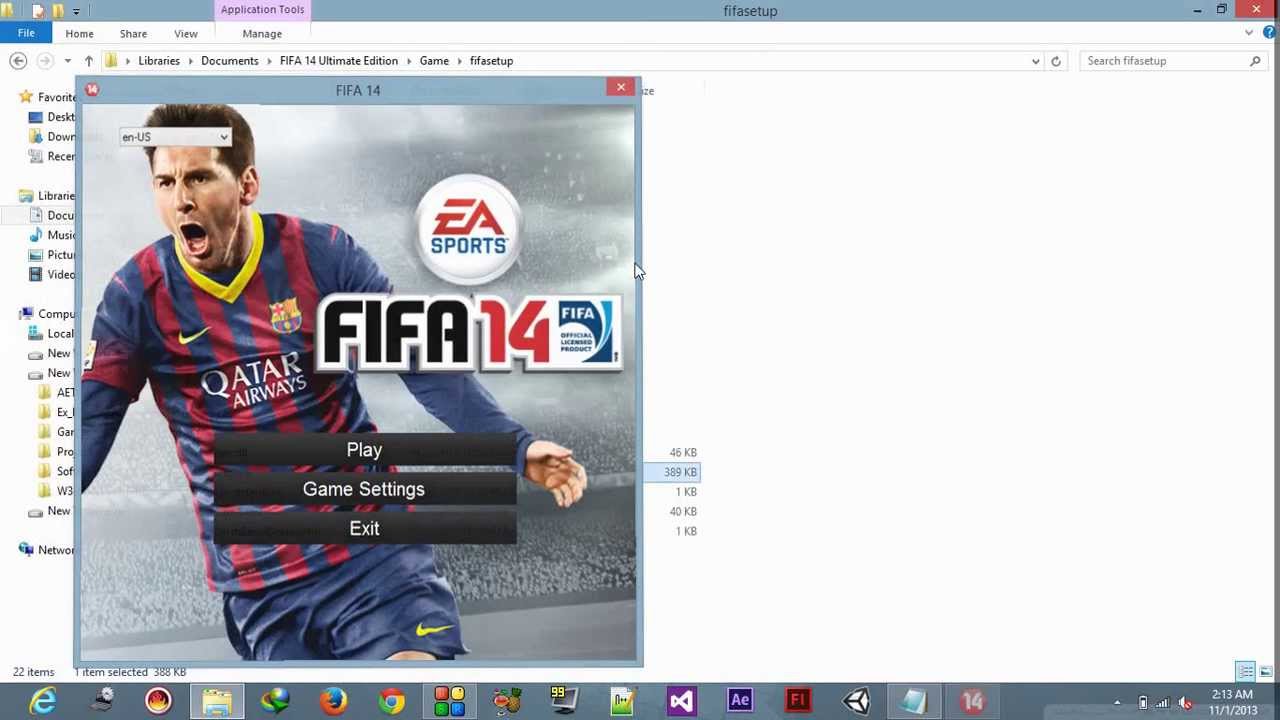Click Exit in the FIFA 14 launcher
This screenshot has height=720, width=1280.
[365, 528]
